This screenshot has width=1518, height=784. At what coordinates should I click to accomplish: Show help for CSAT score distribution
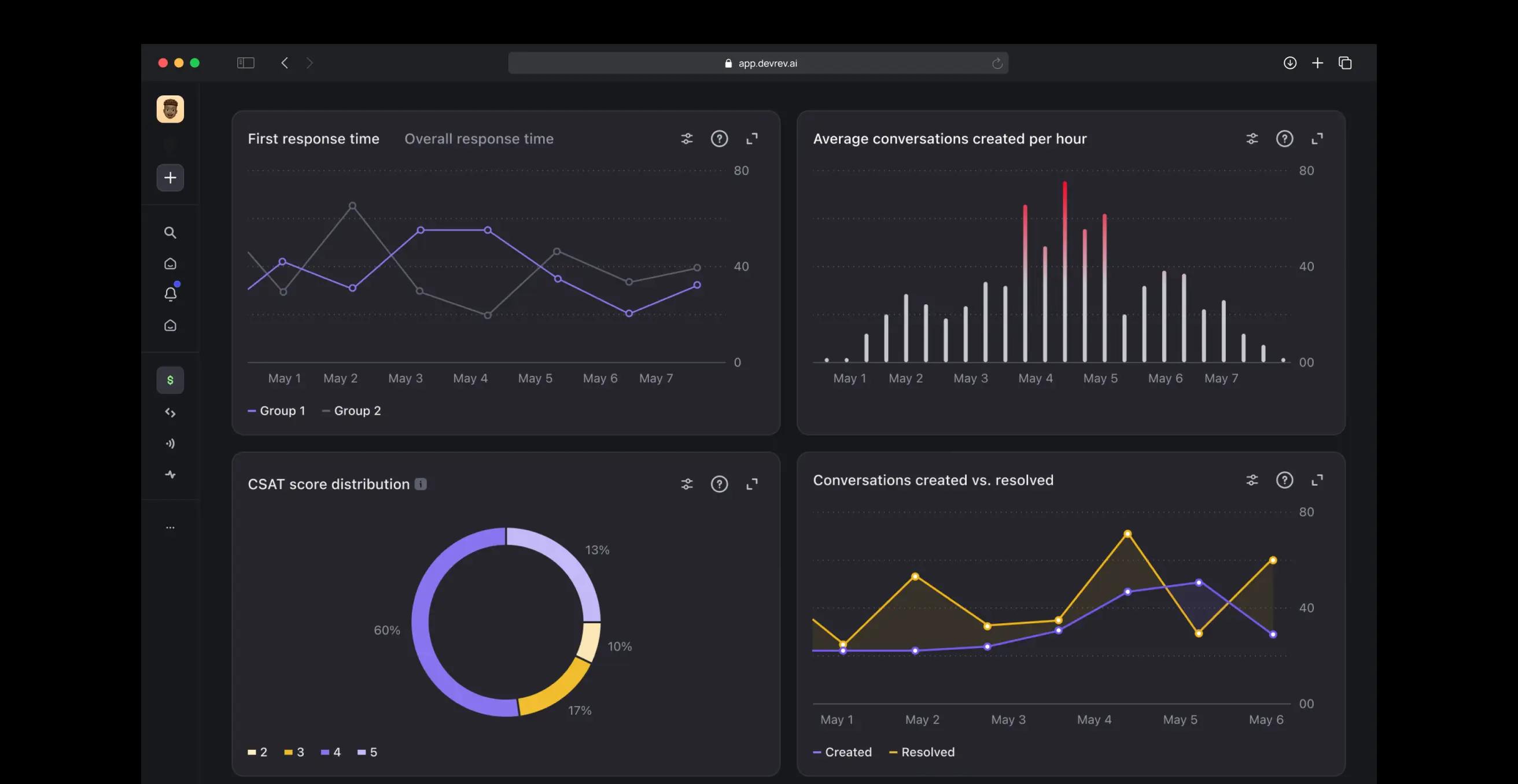pos(719,484)
